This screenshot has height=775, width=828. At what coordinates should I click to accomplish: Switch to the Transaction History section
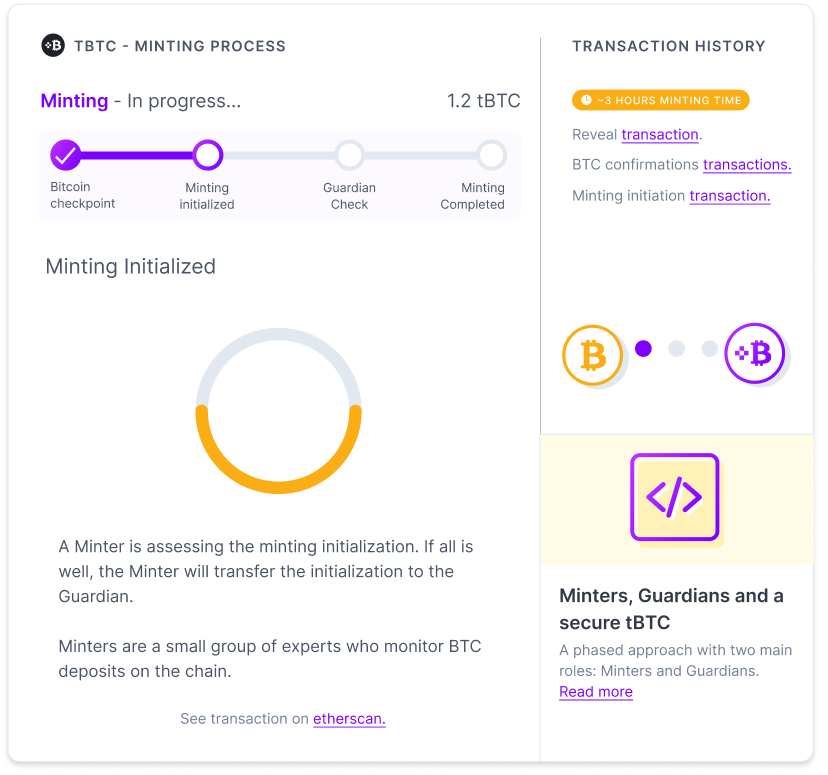pos(668,46)
